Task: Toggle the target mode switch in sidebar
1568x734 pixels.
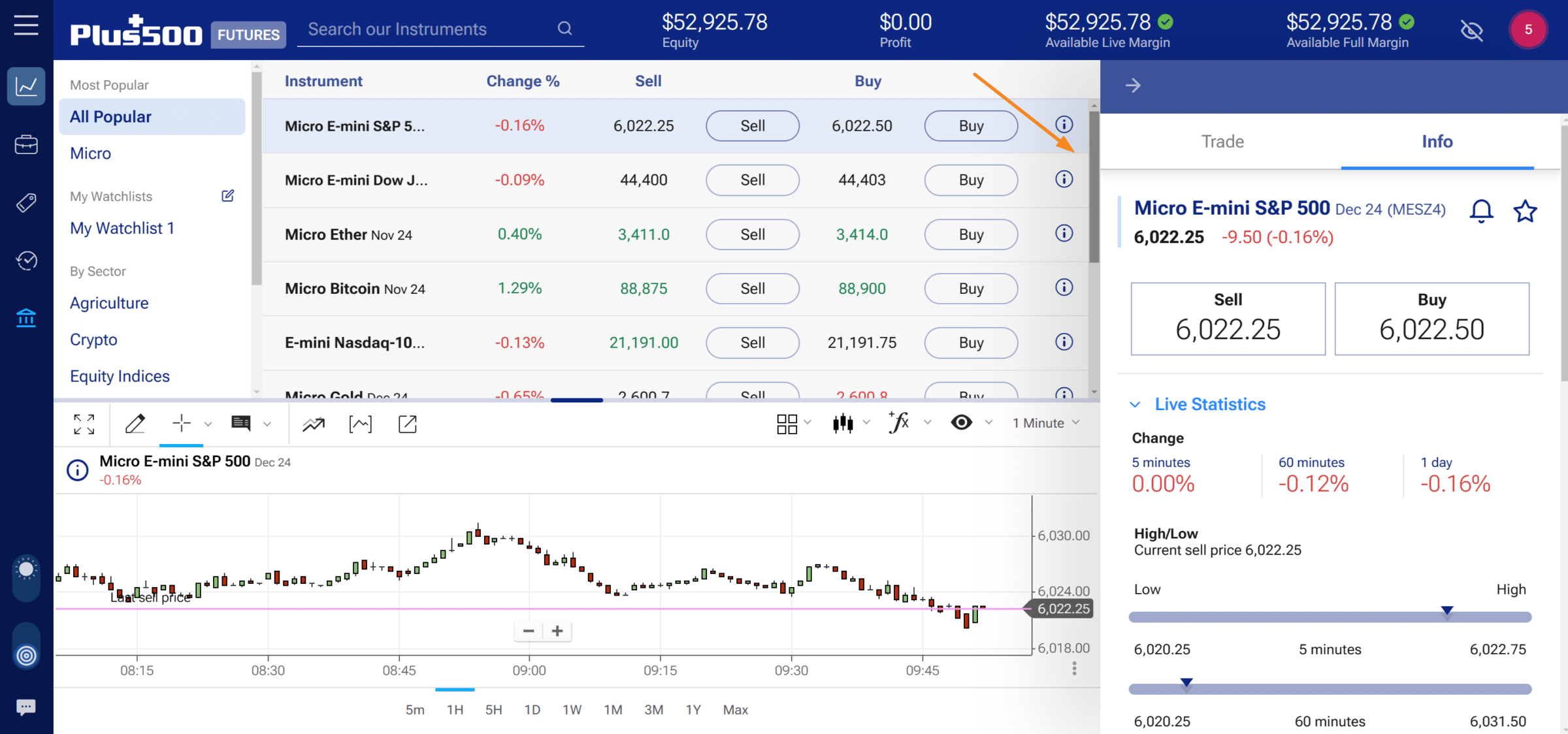Action: point(26,646)
